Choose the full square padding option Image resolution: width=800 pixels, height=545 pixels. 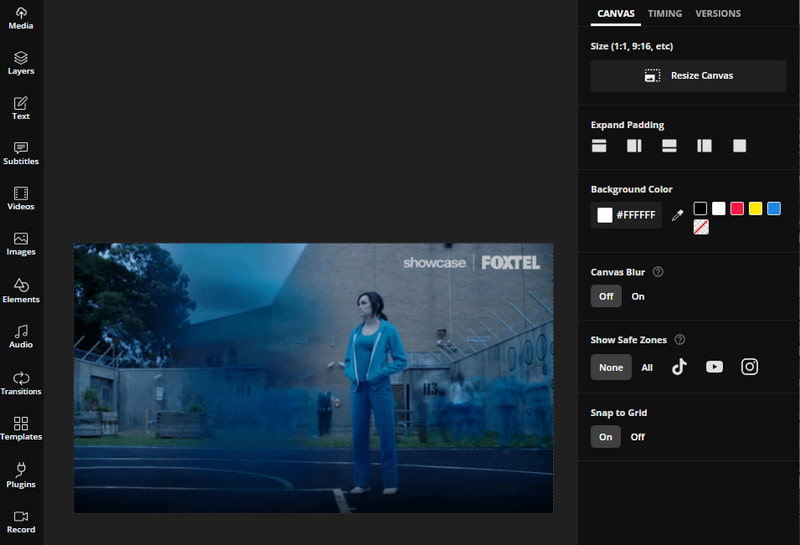740,146
